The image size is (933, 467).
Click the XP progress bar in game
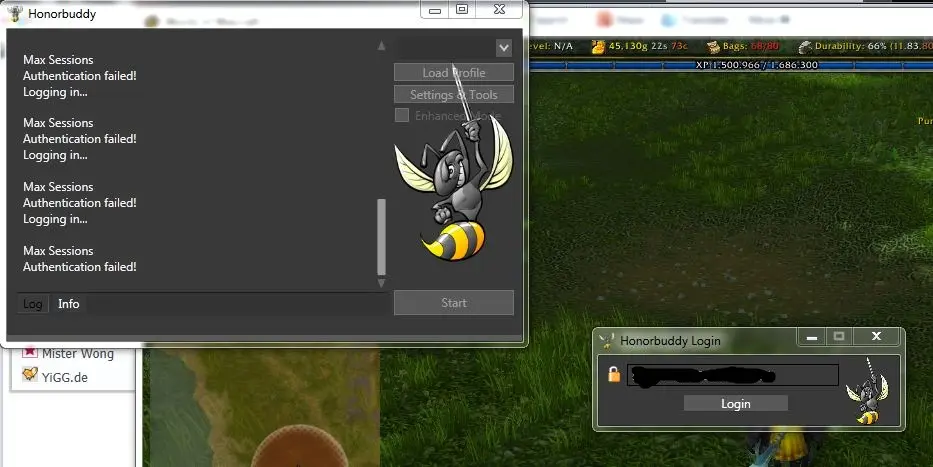pos(731,65)
